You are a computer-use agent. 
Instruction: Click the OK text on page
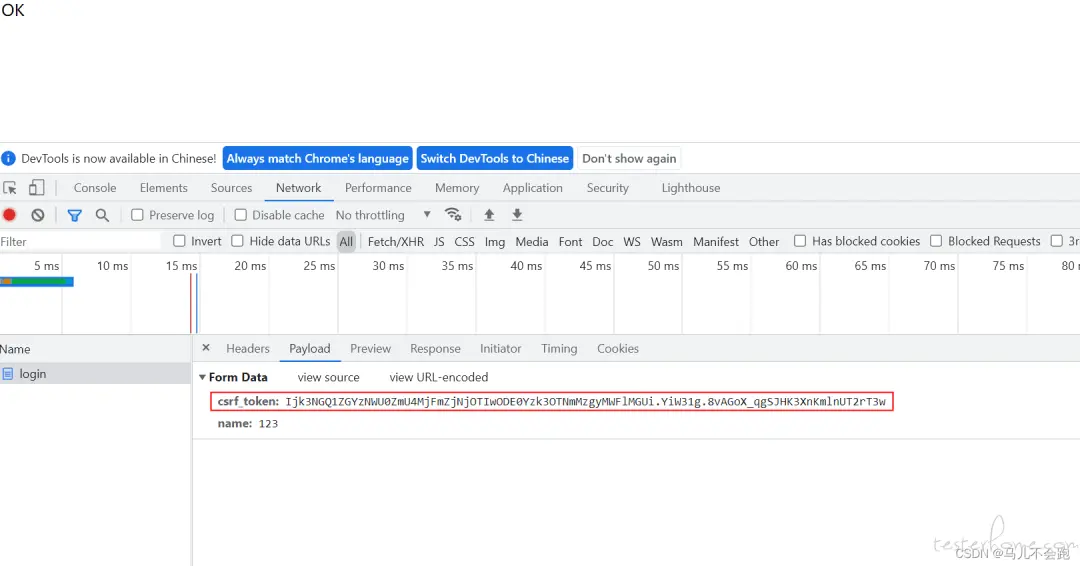tap(12, 10)
